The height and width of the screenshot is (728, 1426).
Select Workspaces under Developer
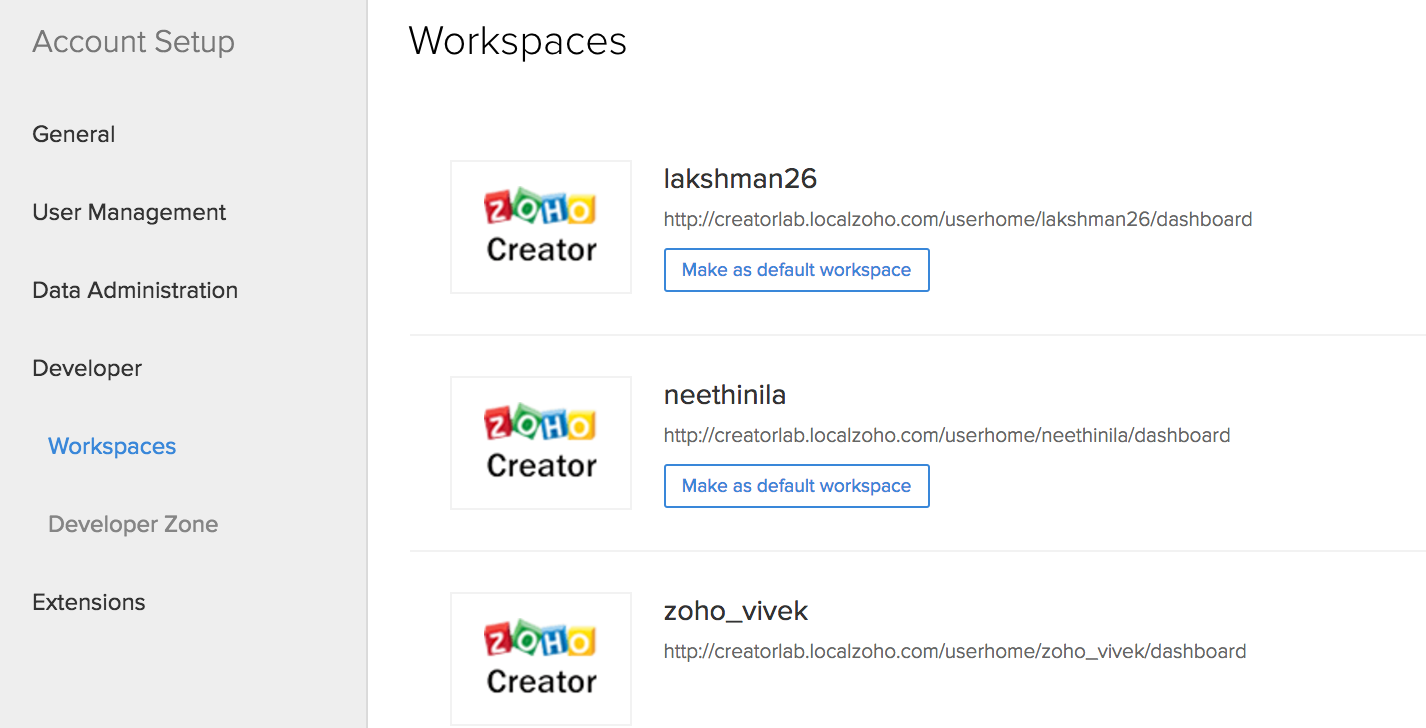111,446
